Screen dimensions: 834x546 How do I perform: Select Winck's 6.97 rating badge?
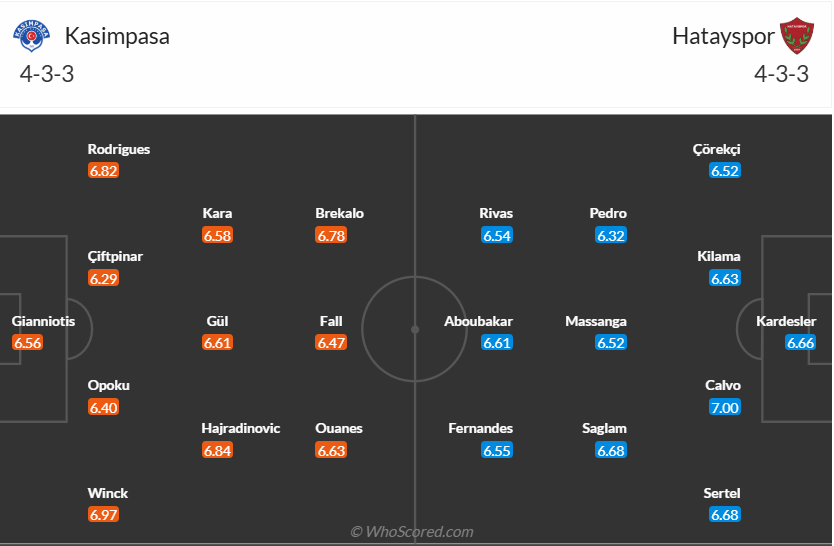coord(104,515)
